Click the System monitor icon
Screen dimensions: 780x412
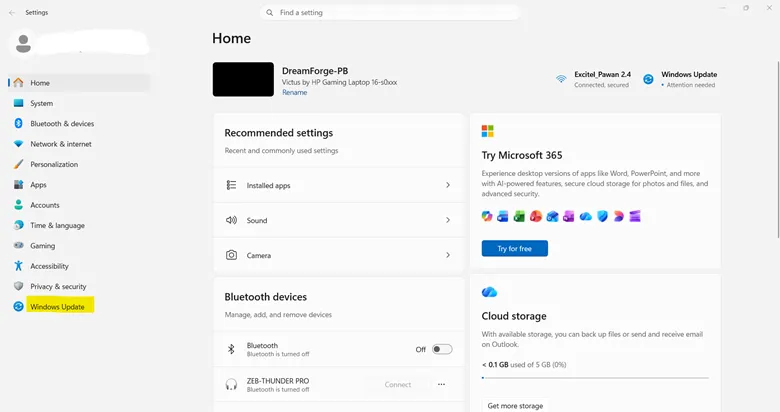[18, 103]
